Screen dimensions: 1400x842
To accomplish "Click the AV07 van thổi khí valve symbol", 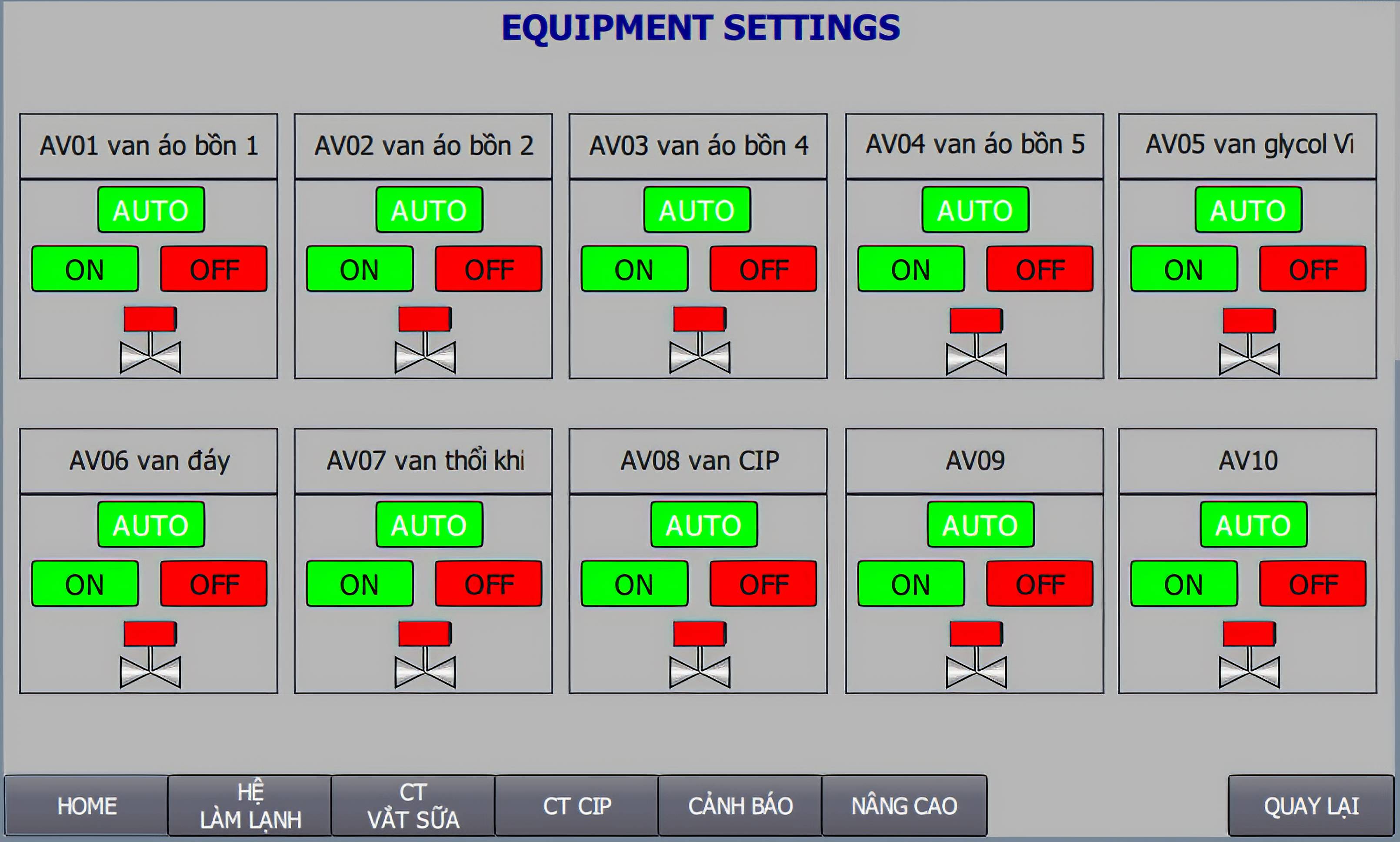I will 425,655.
